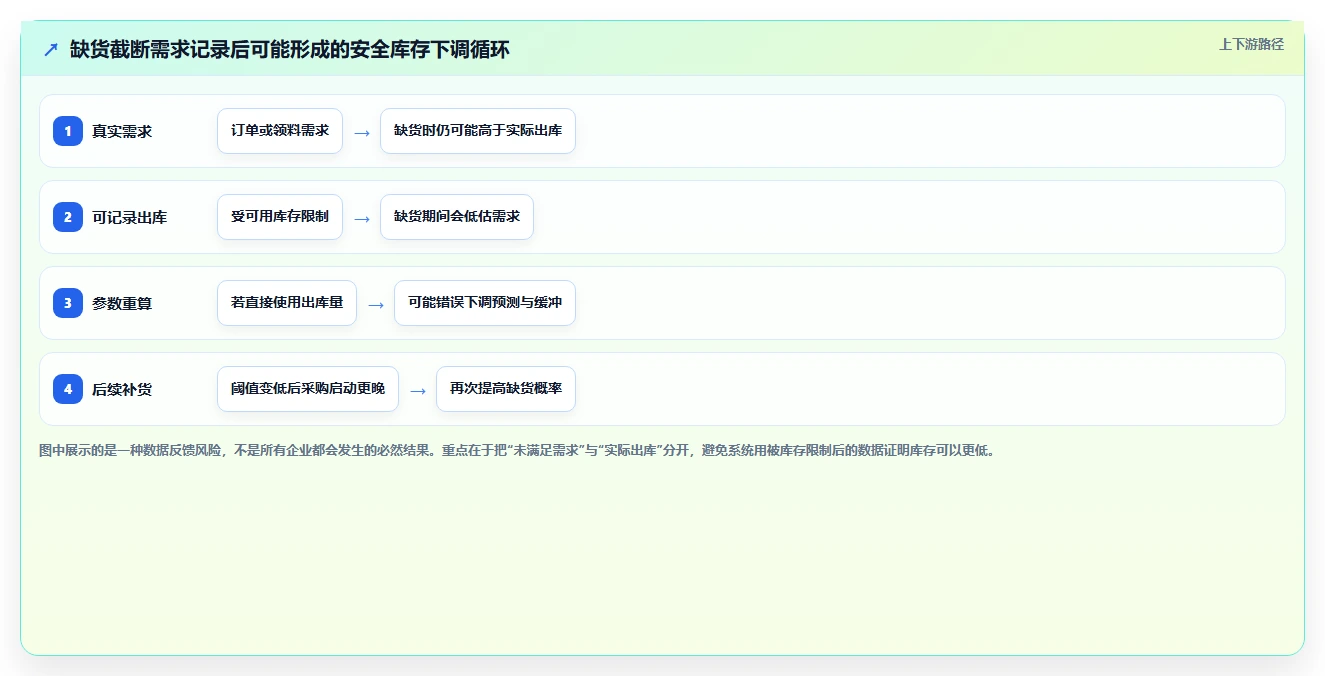Click the arrow icon beside the title
This screenshot has width=1325, height=676.
tap(51, 49)
